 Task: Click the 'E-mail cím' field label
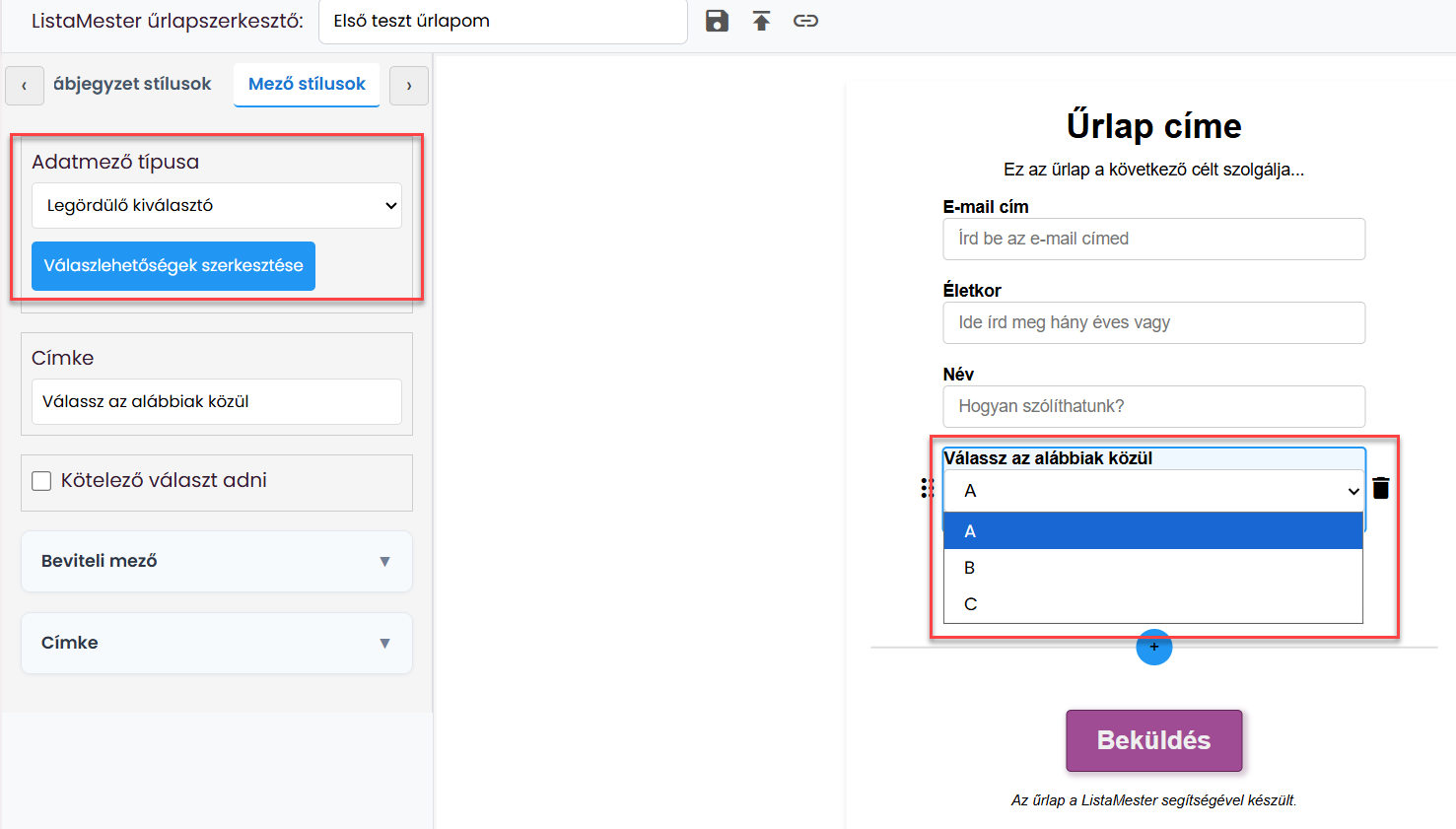(986, 207)
